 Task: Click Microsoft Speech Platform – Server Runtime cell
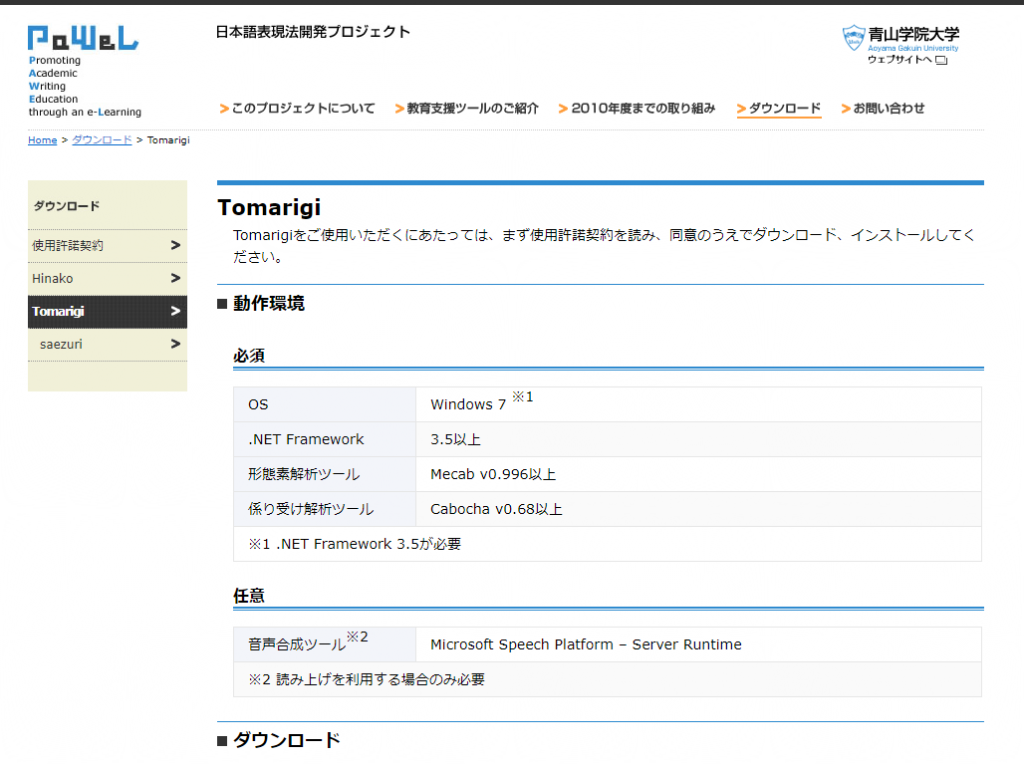698,644
